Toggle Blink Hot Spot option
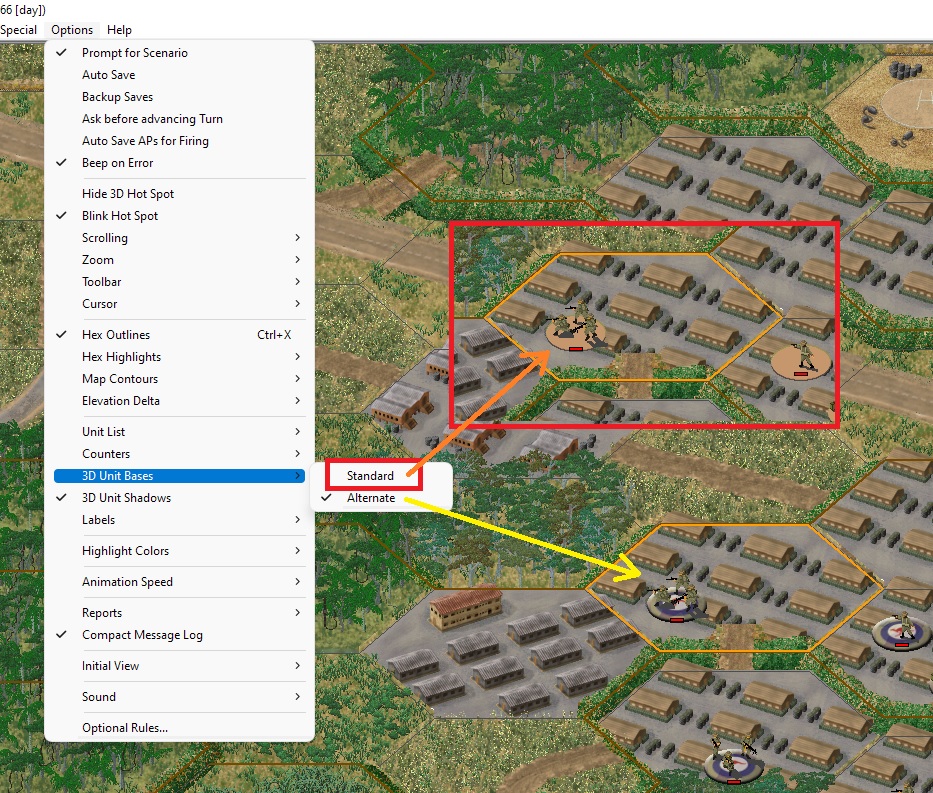 point(179,216)
